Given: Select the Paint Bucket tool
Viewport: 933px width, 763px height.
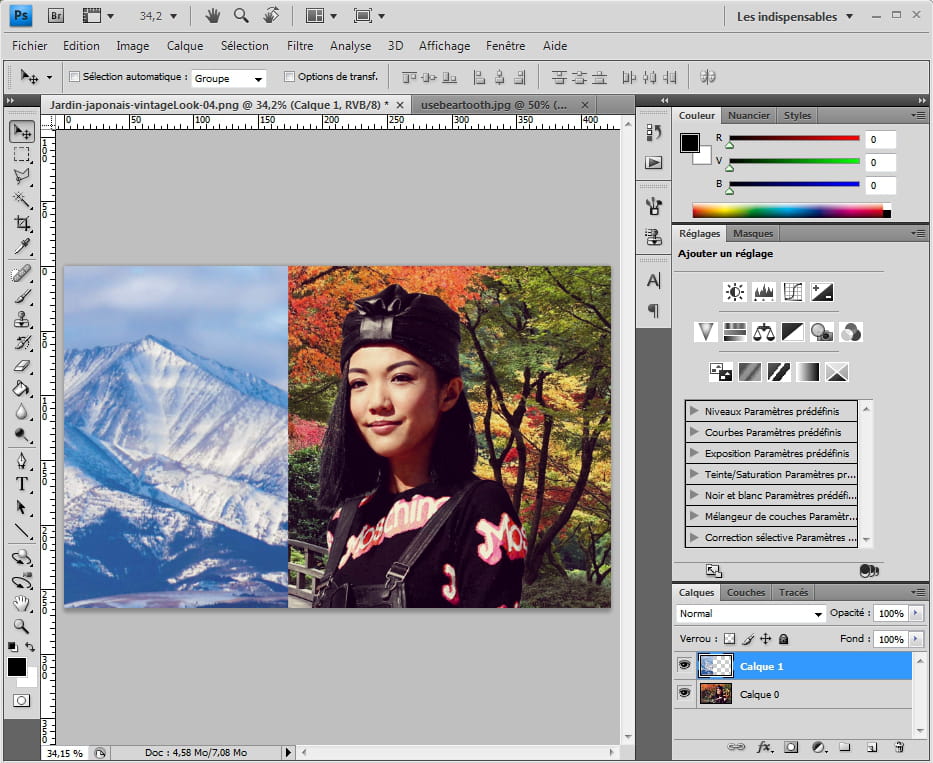Looking at the screenshot, I should pyautogui.click(x=22, y=389).
